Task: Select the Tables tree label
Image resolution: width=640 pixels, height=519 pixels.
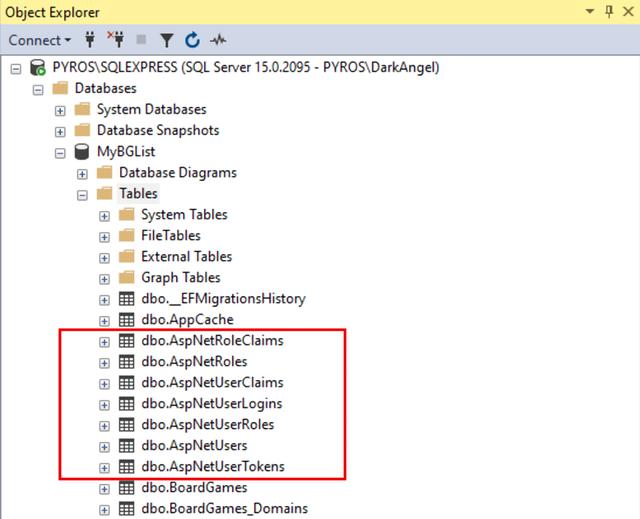Action: (138, 193)
